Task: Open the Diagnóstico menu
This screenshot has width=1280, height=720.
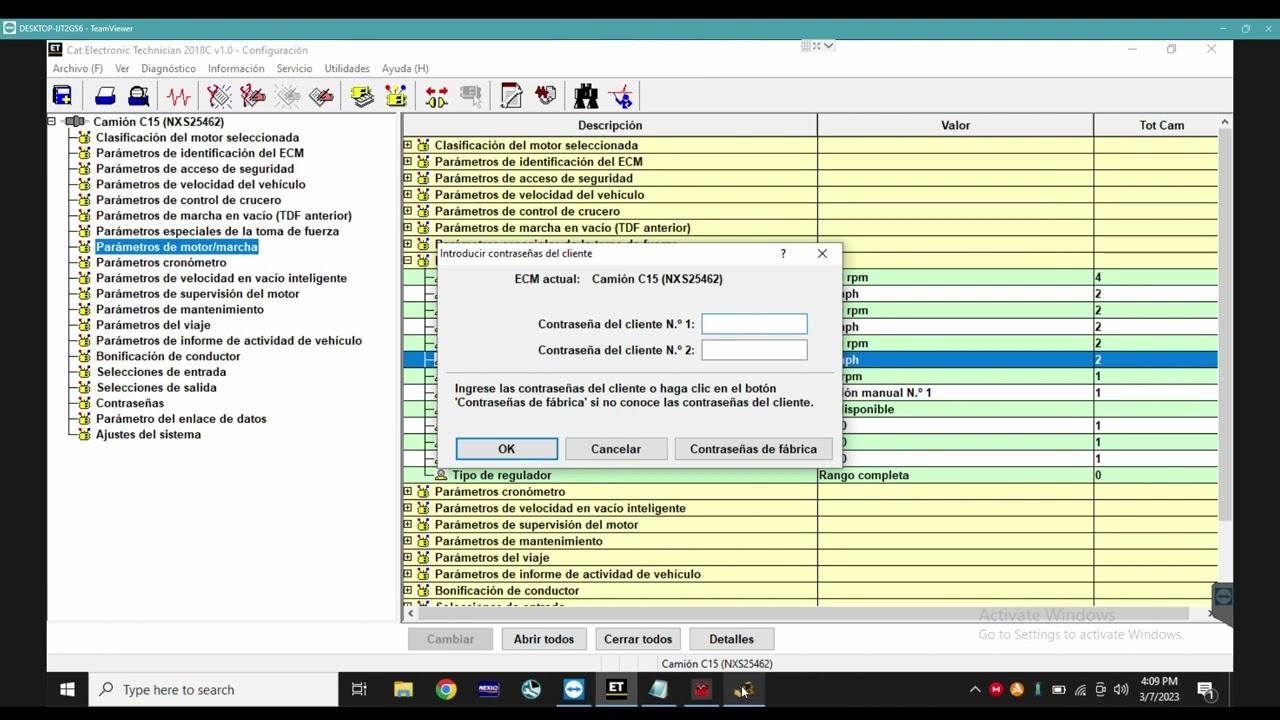Action: point(168,68)
